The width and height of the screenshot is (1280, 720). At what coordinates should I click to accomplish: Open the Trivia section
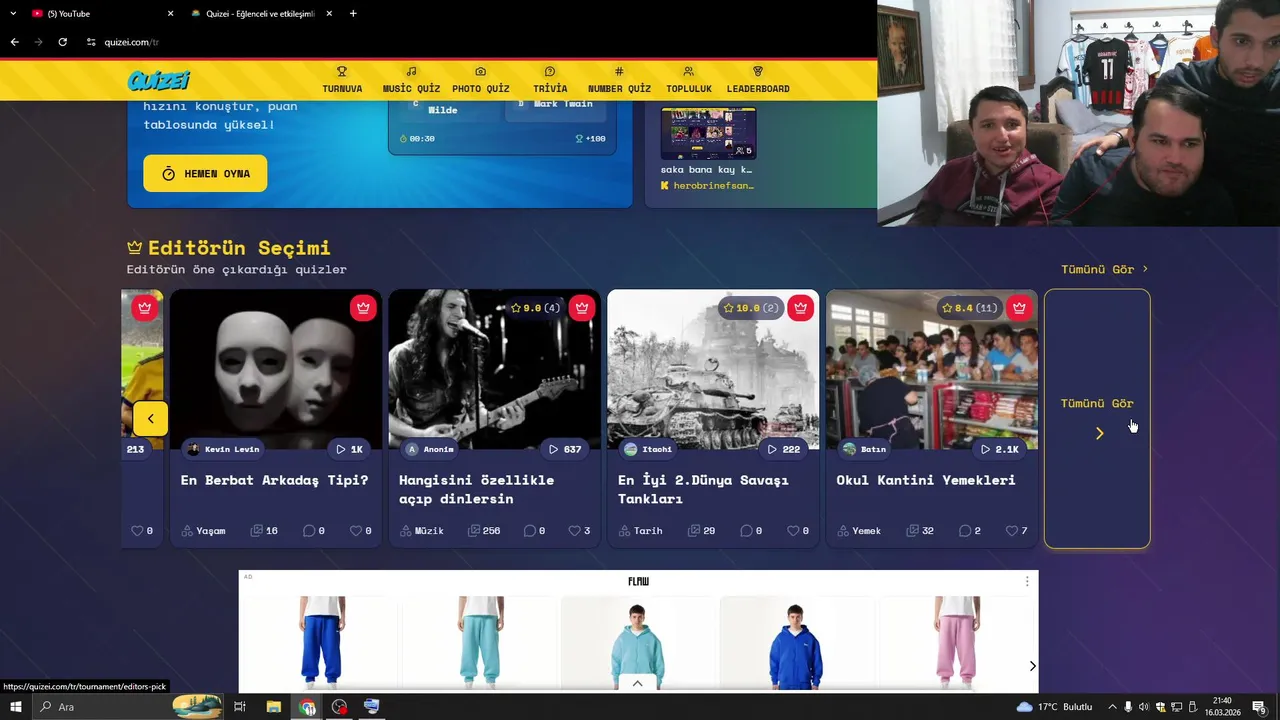[x=550, y=80]
